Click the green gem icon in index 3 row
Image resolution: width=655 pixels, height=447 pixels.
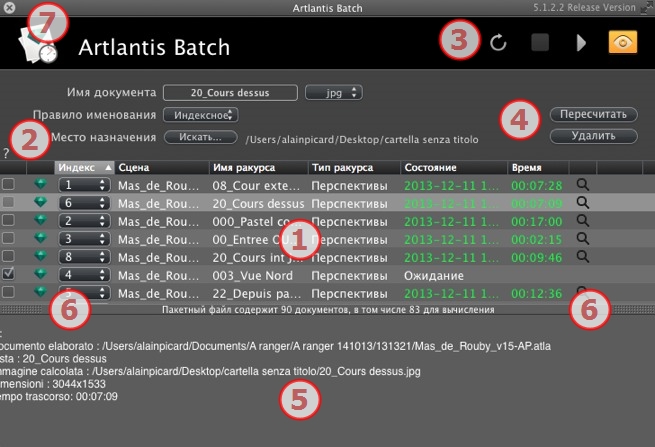[x=41, y=238]
